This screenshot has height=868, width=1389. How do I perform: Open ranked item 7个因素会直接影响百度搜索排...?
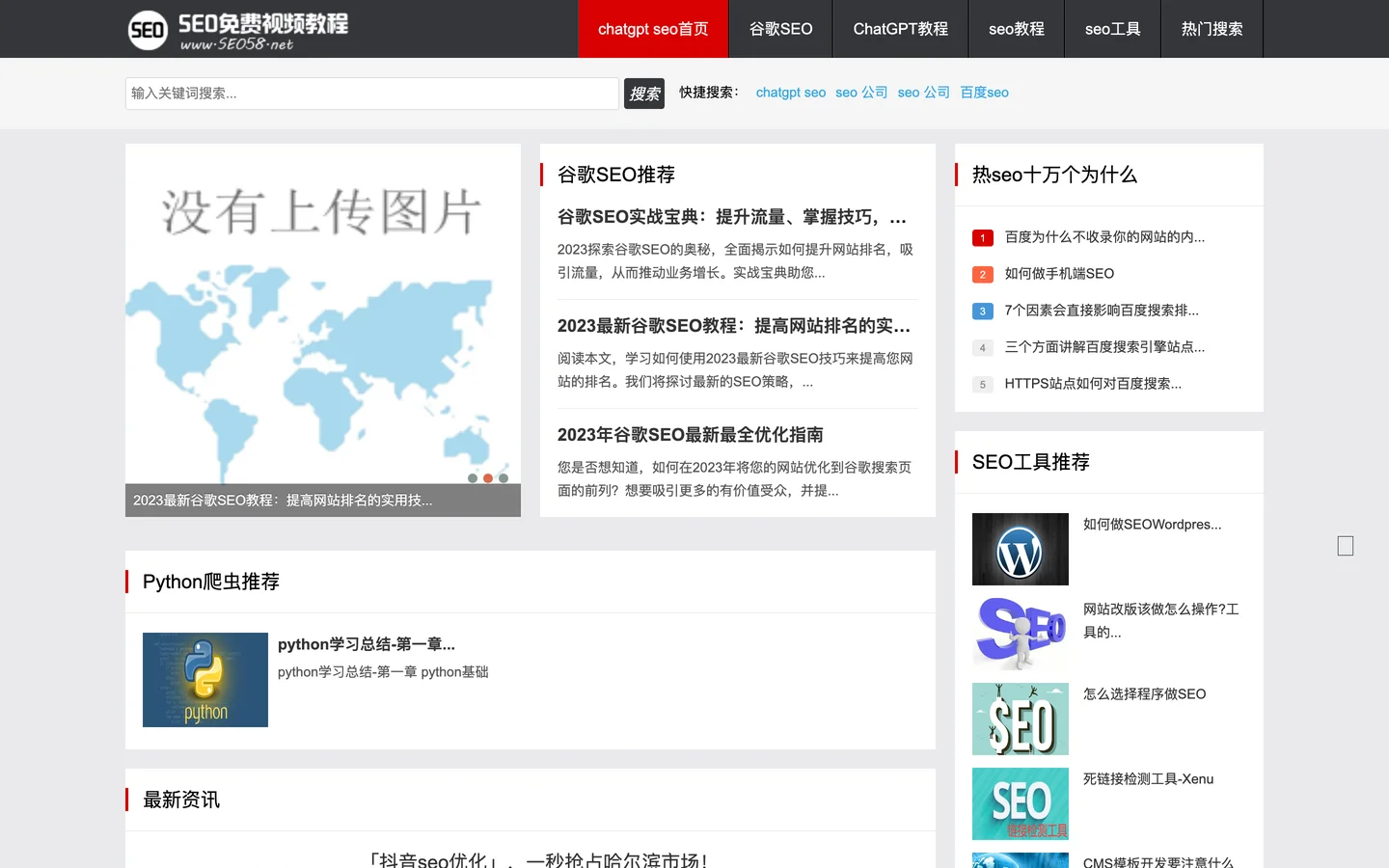pyautogui.click(x=1102, y=311)
